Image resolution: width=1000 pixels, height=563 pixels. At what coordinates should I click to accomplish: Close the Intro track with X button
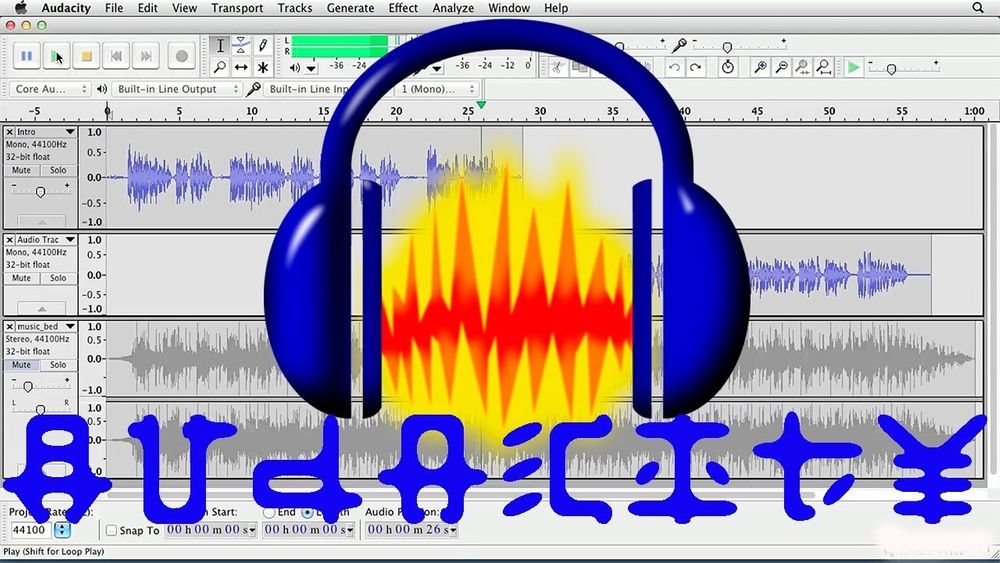pos(10,132)
